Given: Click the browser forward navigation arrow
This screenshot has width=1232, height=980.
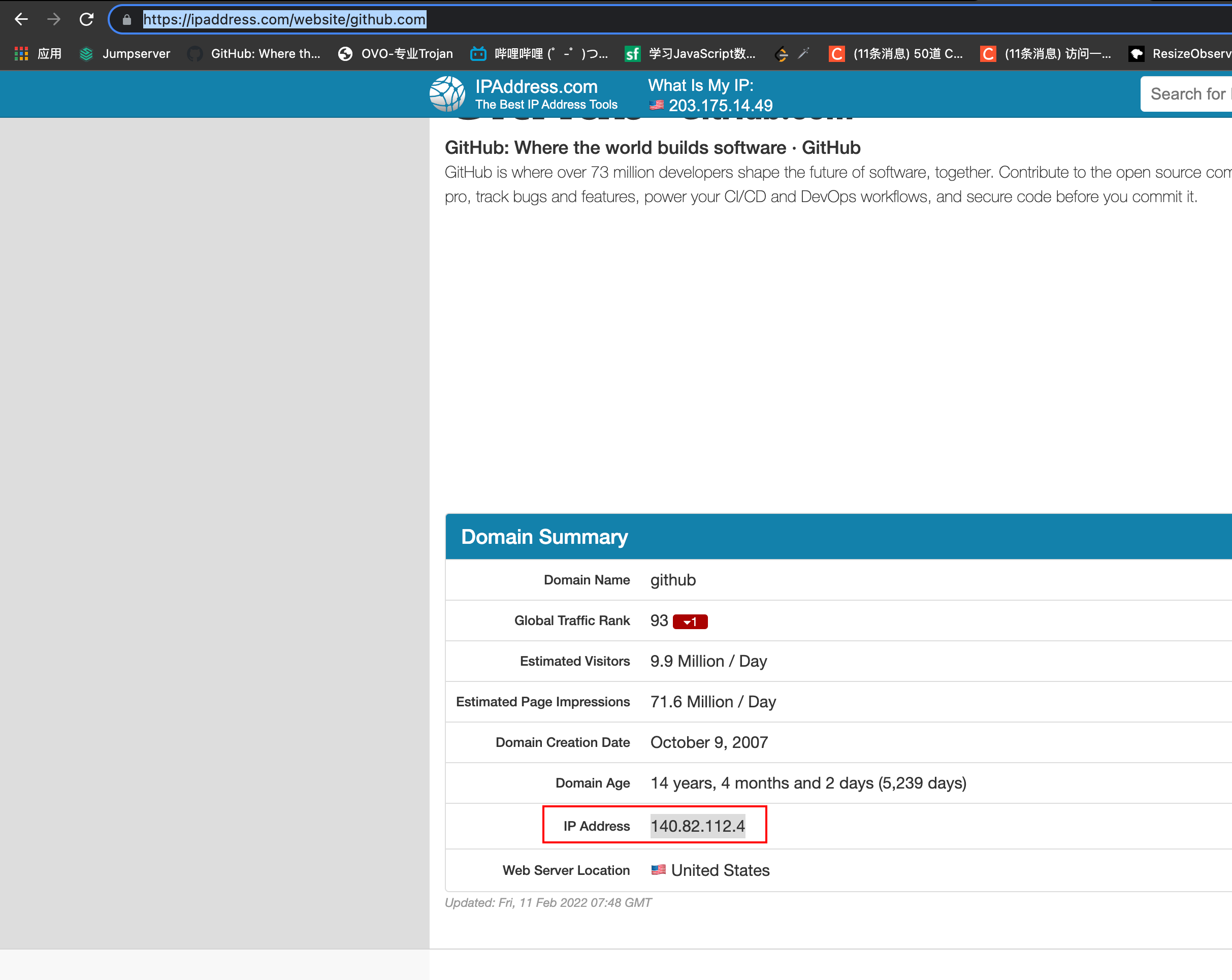Looking at the screenshot, I should tap(54, 19).
